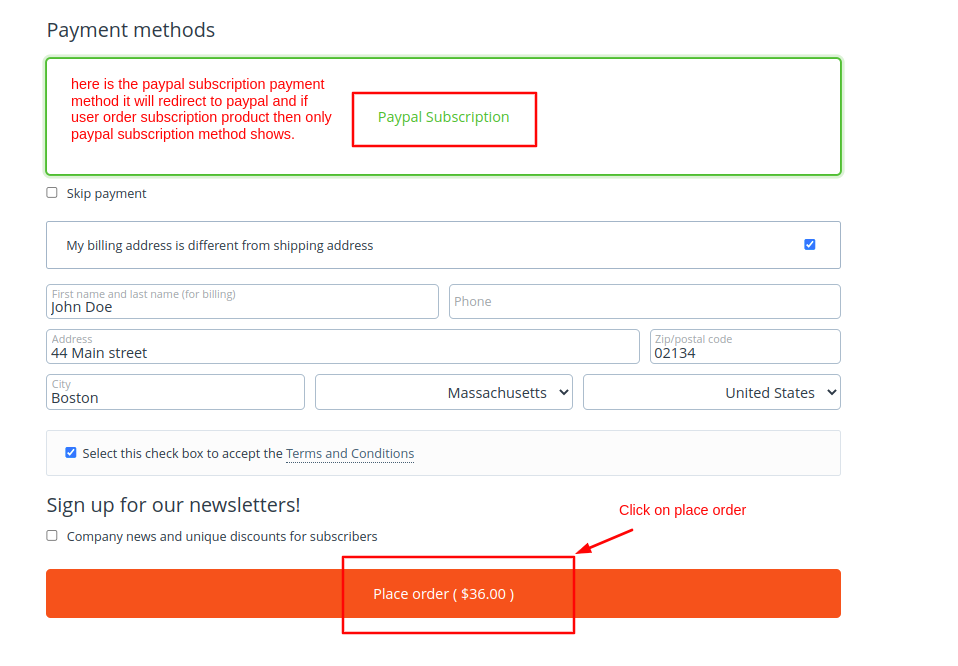Click the Address field with 44 Main street
Screen dimensions: 958x666
pos(343,346)
